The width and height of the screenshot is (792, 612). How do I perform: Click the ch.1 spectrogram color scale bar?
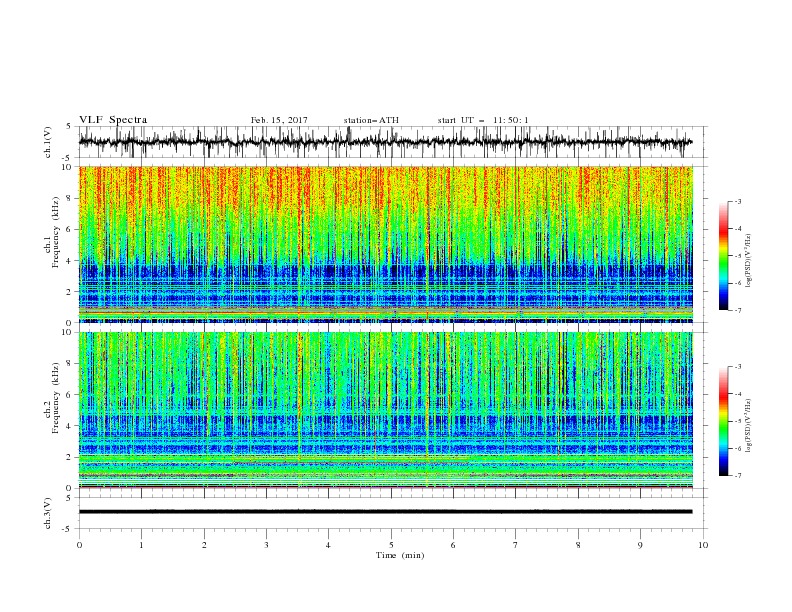click(x=724, y=256)
